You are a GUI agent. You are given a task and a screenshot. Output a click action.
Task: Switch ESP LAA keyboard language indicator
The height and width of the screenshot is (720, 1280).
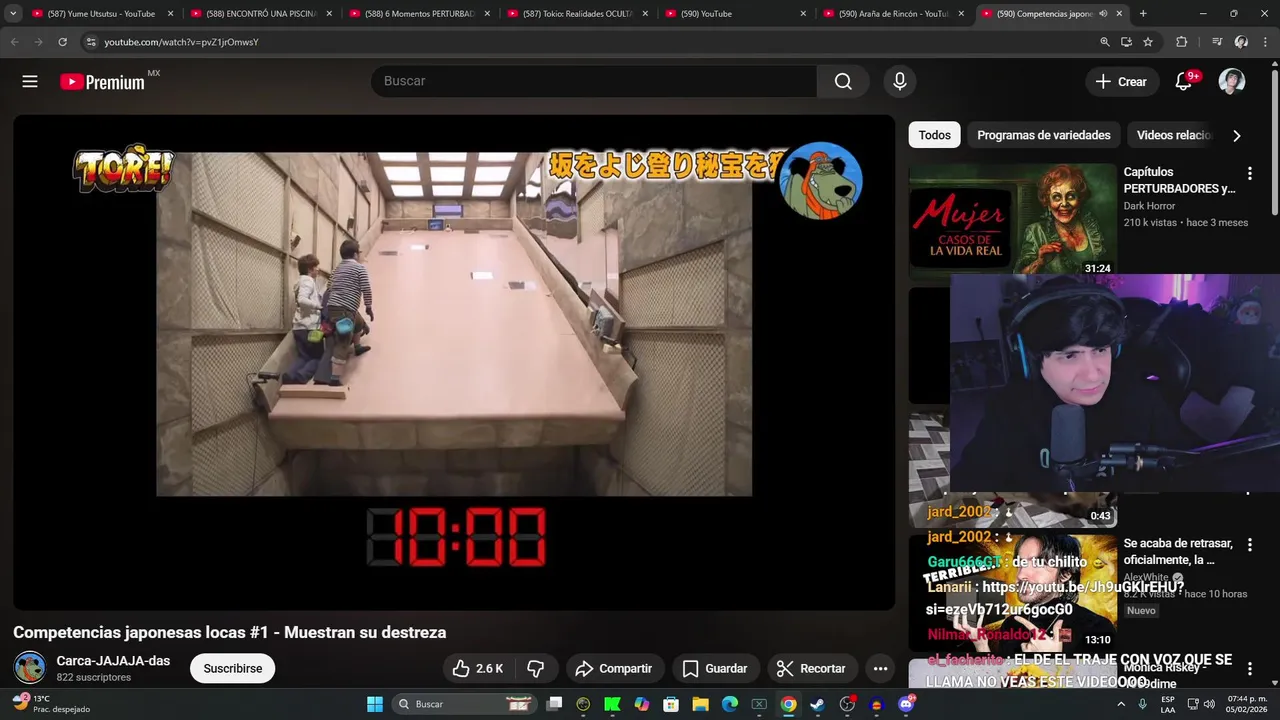1168,704
